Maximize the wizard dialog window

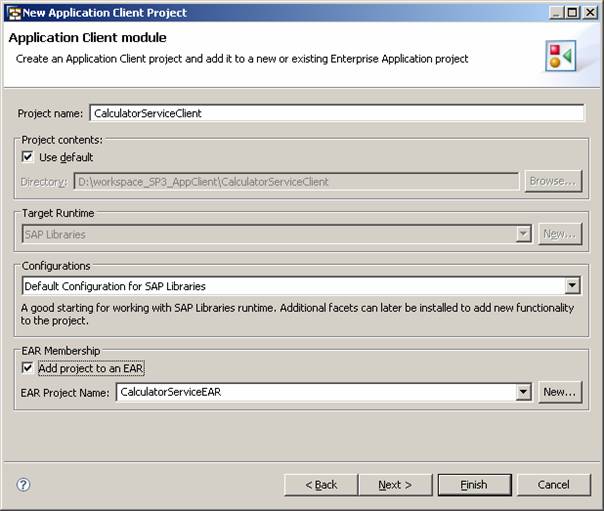pyautogui.click(x=573, y=12)
